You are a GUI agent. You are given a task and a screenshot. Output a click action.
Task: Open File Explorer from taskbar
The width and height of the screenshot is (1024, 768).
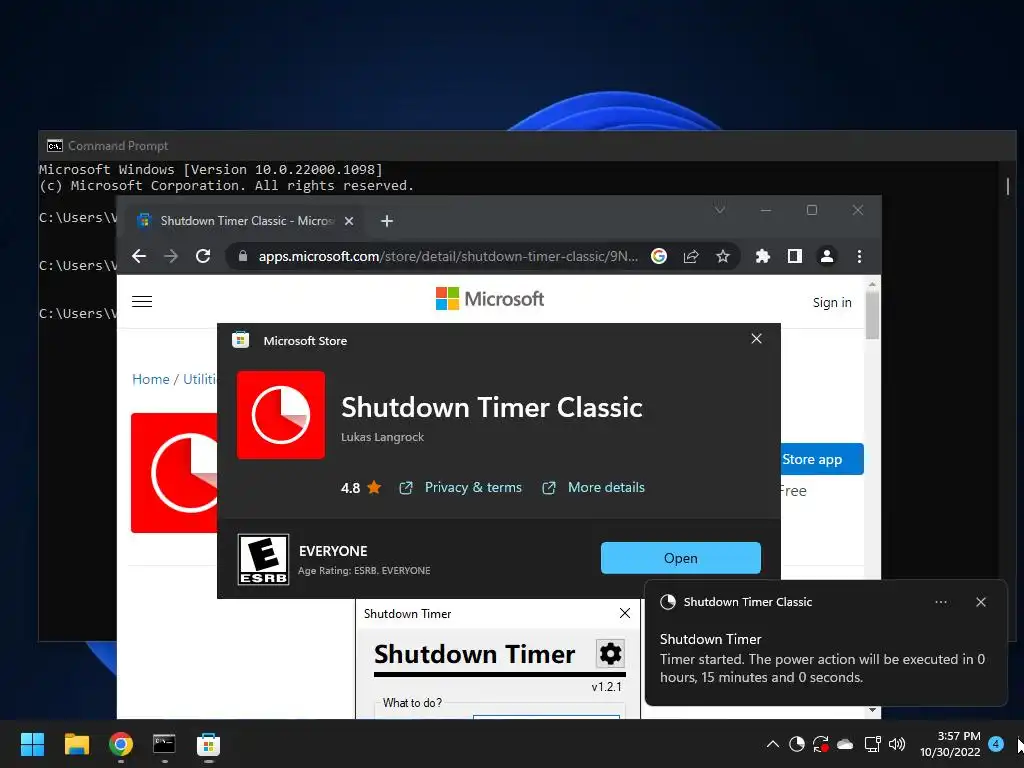[x=76, y=744]
